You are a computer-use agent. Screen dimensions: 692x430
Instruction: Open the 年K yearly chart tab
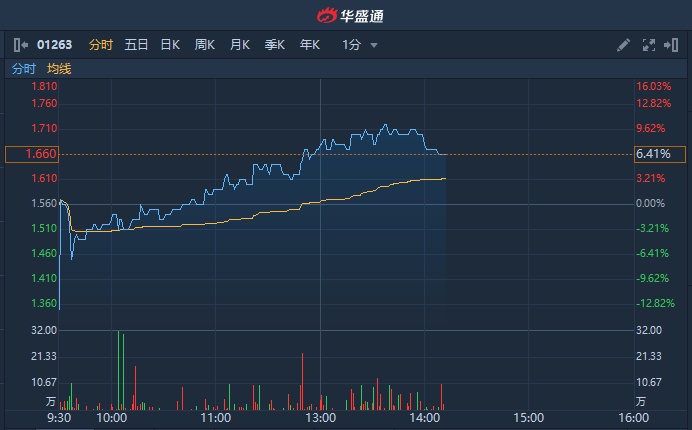(310, 45)
